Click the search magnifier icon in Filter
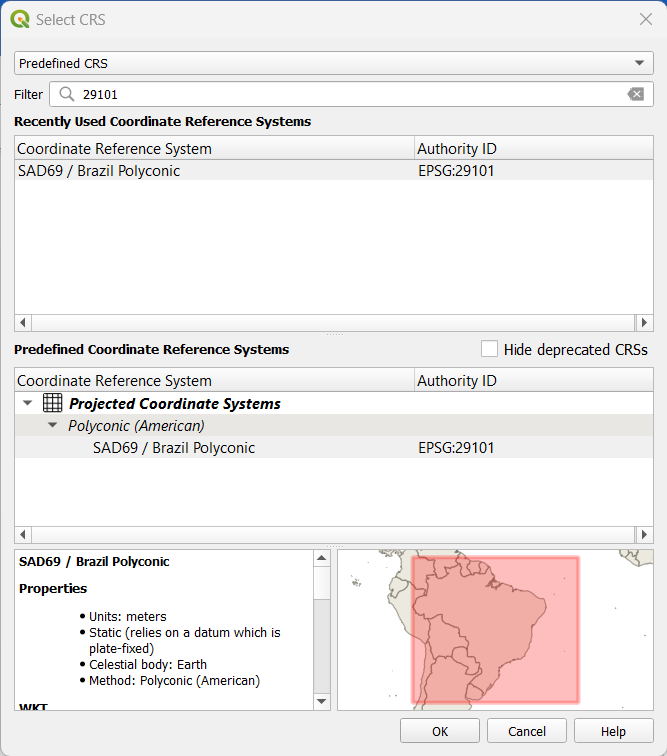This screenshot has width=667, height=756. [x=67, y=94]
